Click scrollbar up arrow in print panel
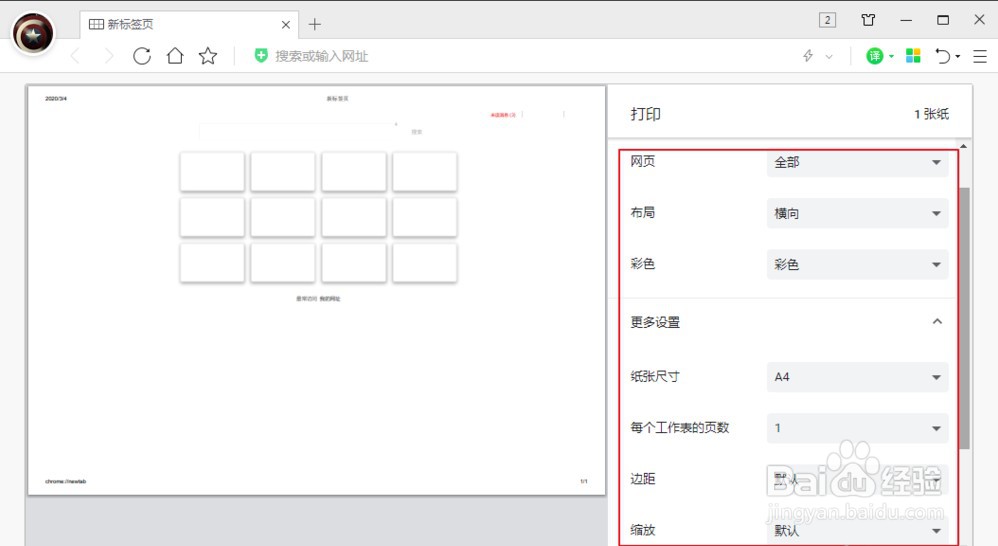 pyautogui.click(x=964, y=146)
